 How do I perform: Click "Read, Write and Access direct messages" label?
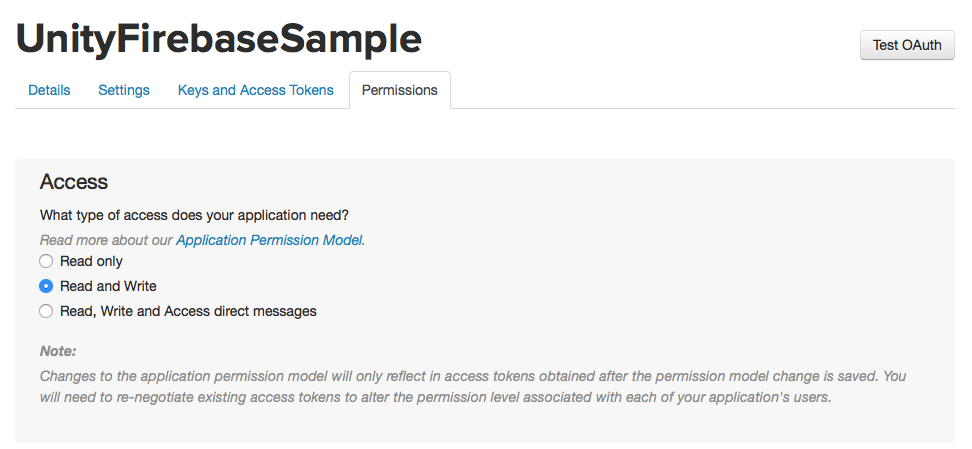coord(188,311)
